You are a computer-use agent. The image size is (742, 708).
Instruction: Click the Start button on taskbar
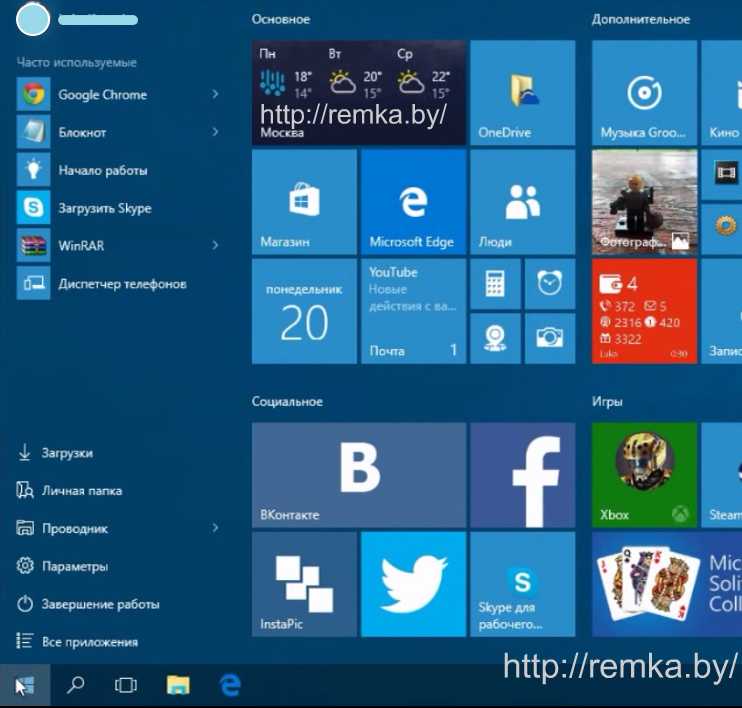pos(25,685)
